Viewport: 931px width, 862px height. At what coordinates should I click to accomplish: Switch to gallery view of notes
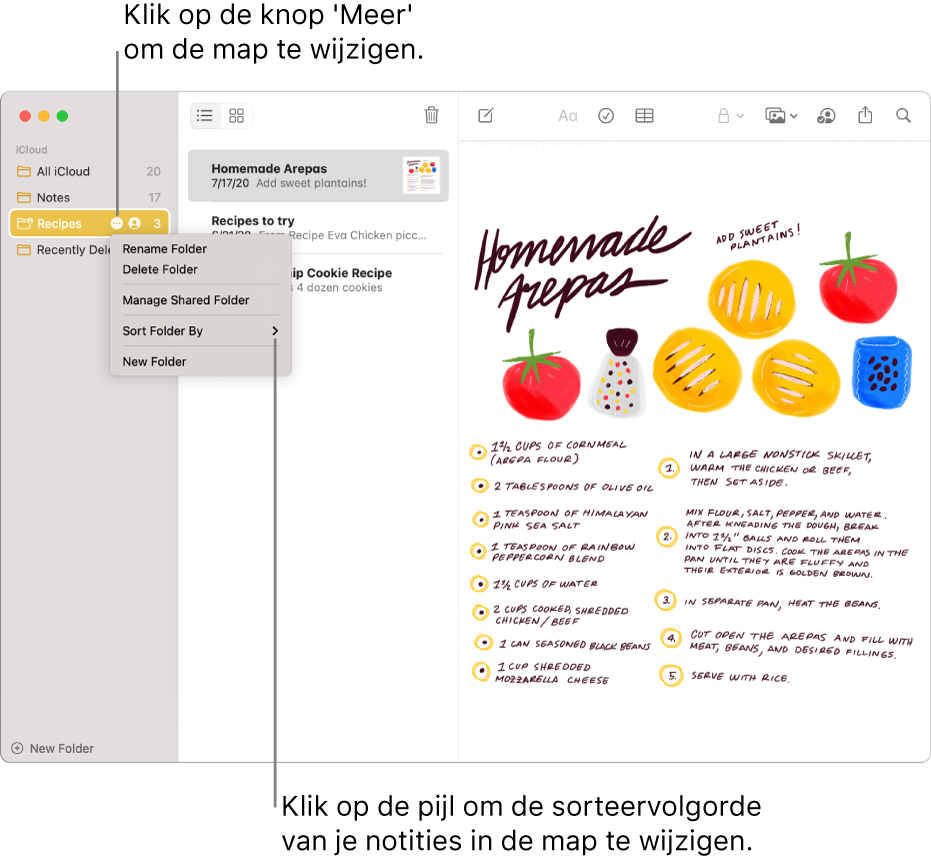[236, 116]
